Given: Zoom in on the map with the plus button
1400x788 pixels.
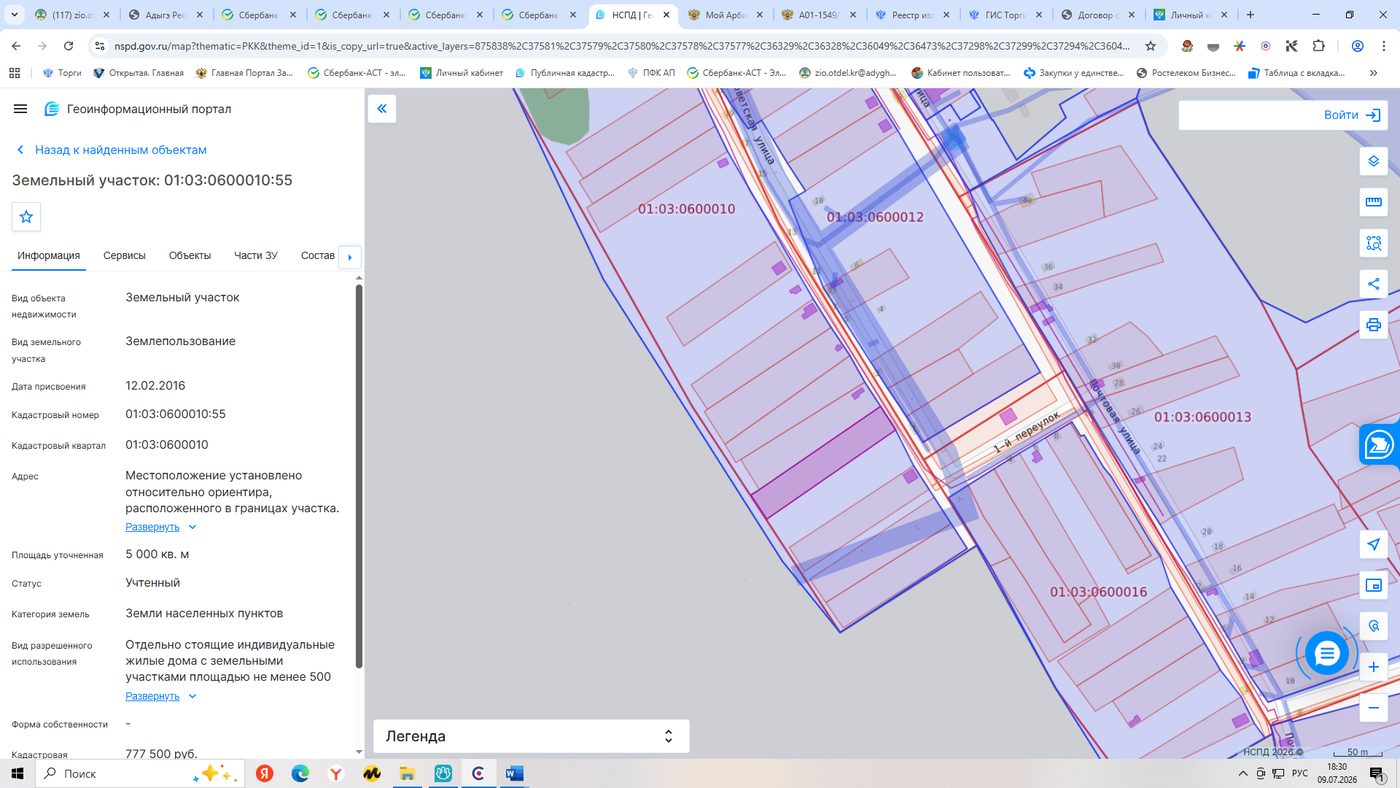Looking at the screenshot, I should click(1374, 667).
